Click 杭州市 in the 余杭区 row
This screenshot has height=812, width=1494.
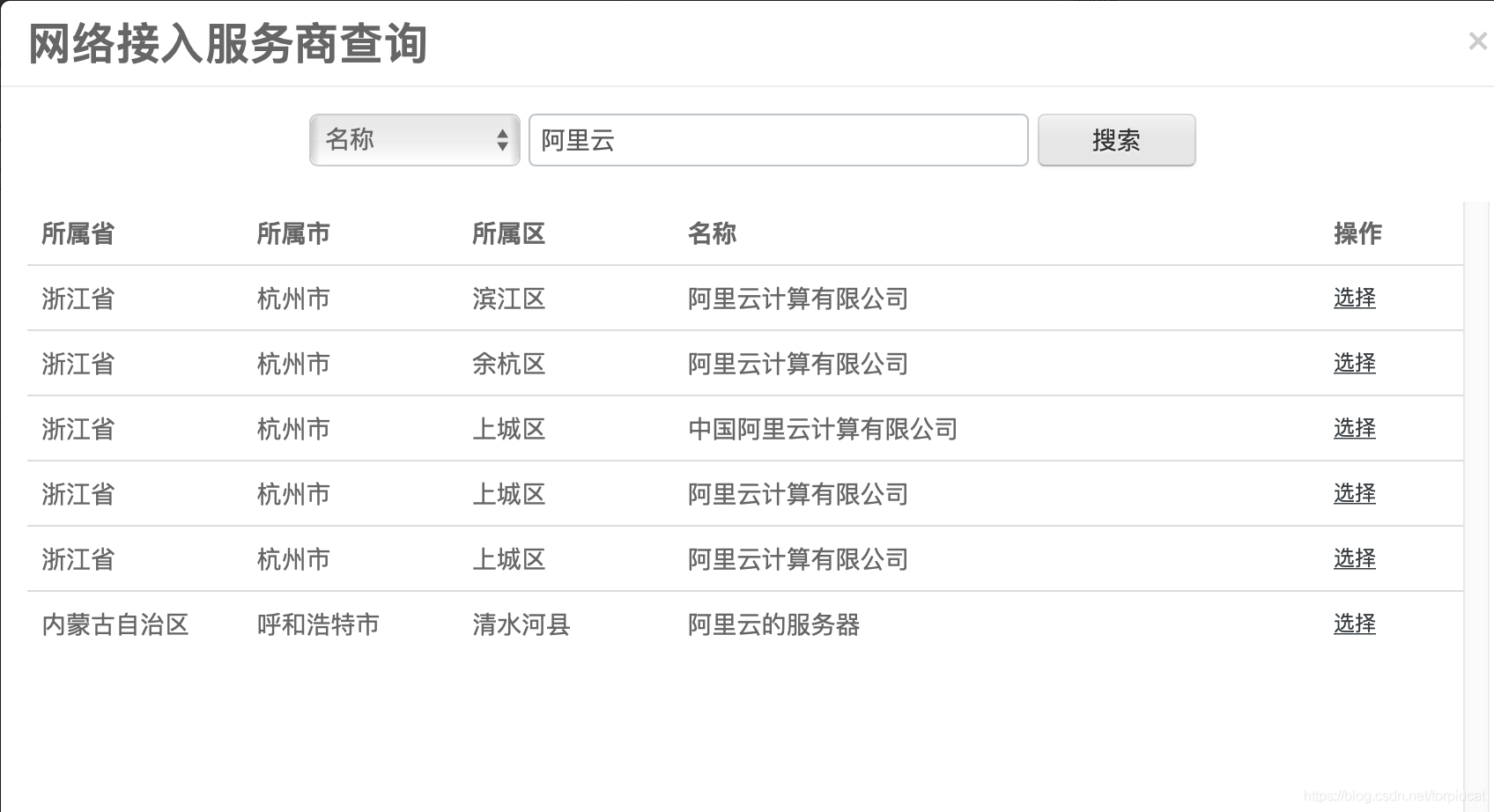click(x=293, y=364)
